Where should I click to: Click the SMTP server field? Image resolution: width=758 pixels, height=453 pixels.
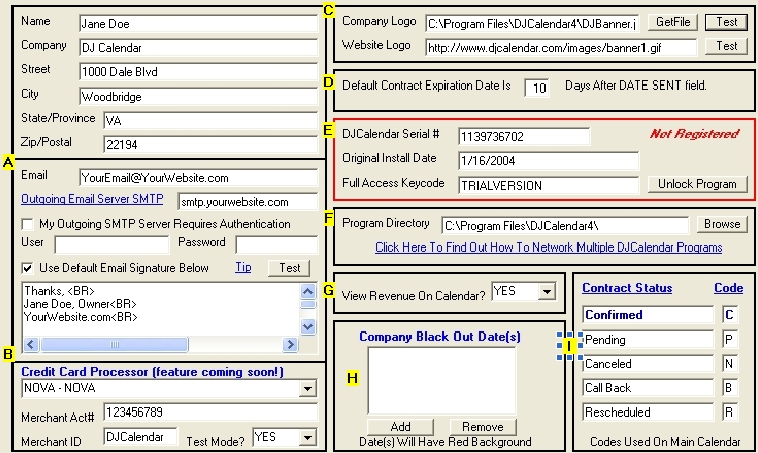[248, 202]
